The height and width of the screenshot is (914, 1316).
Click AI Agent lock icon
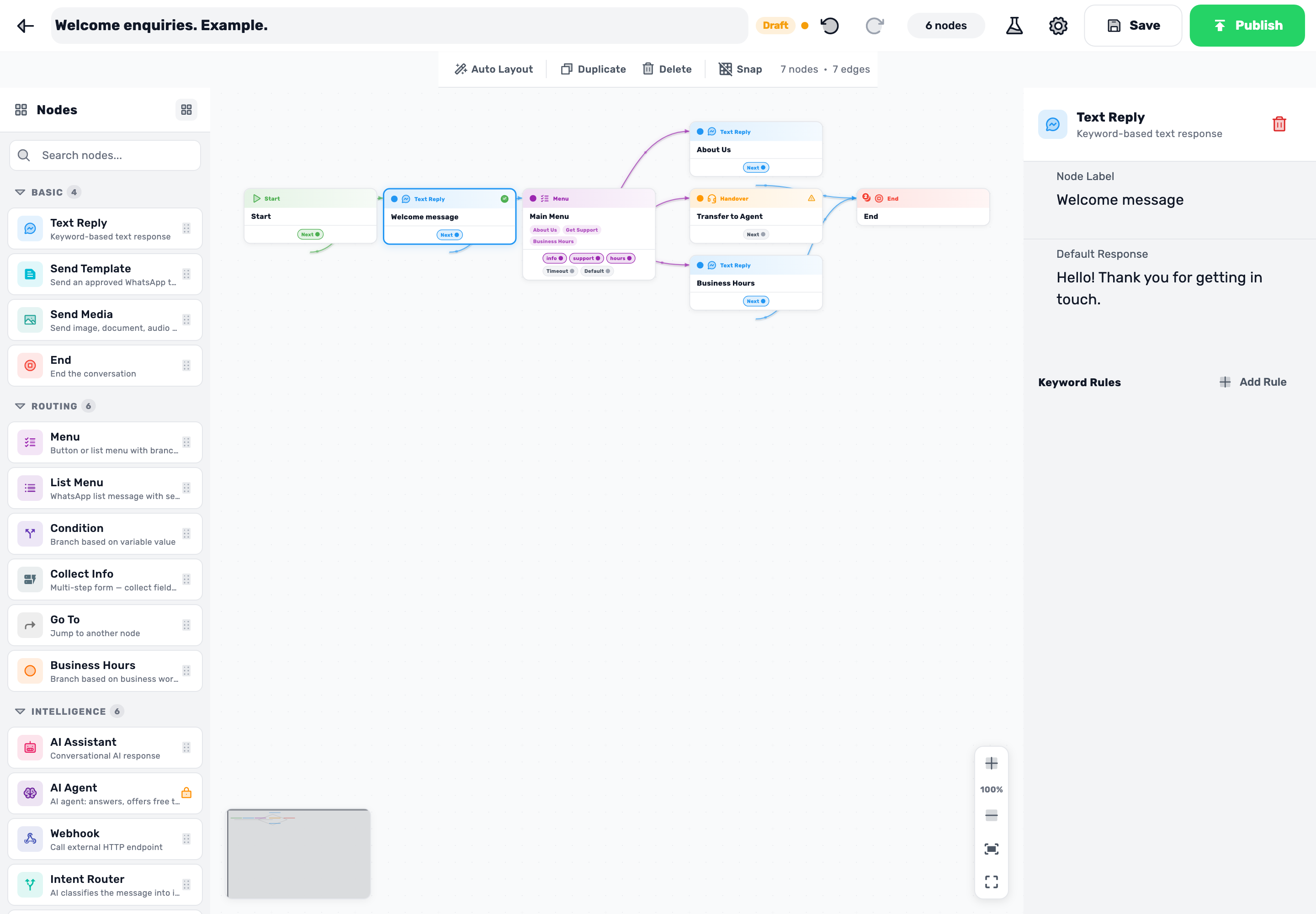[186, 793]
